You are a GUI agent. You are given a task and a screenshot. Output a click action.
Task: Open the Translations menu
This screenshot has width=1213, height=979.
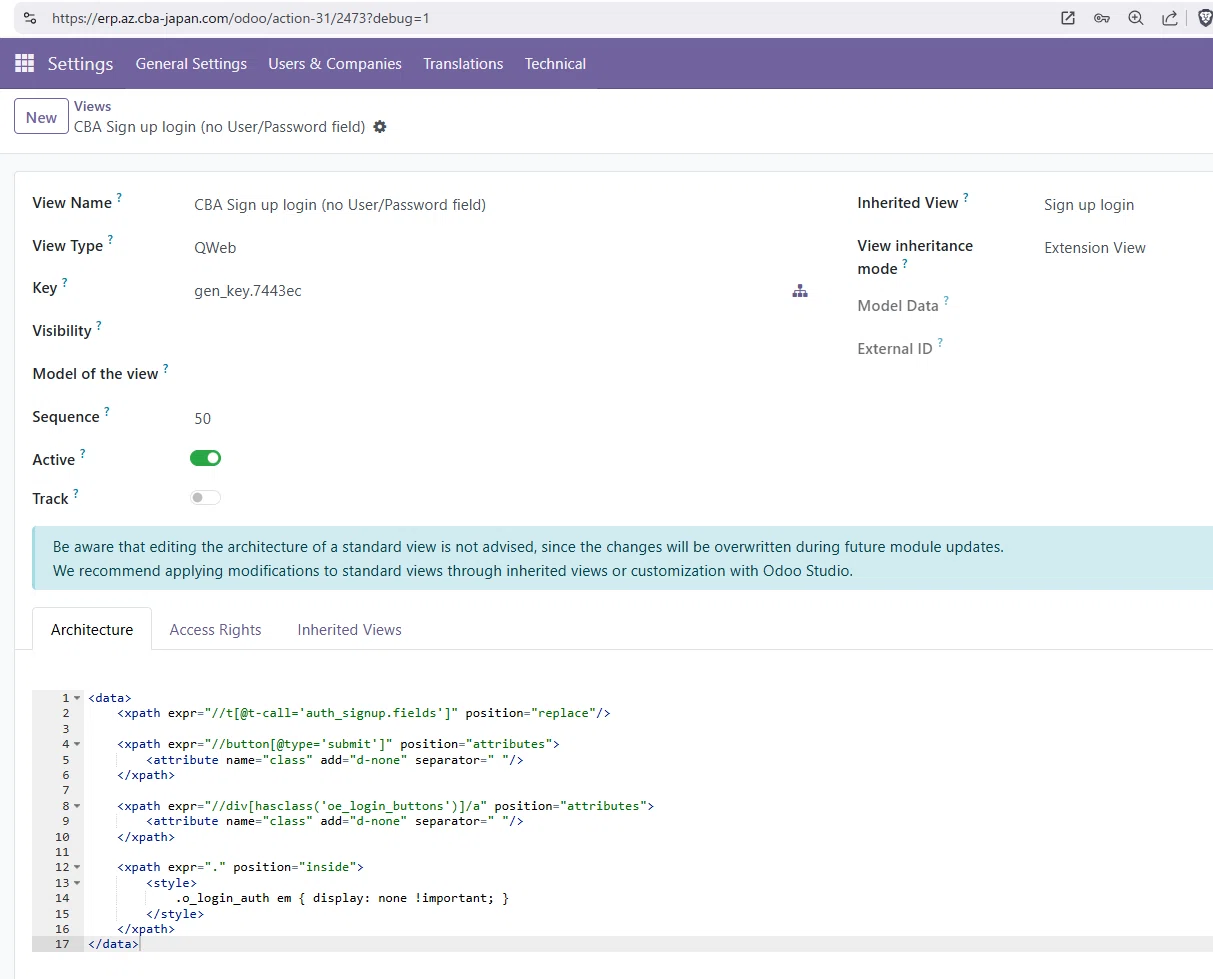[x=463, y=63]
